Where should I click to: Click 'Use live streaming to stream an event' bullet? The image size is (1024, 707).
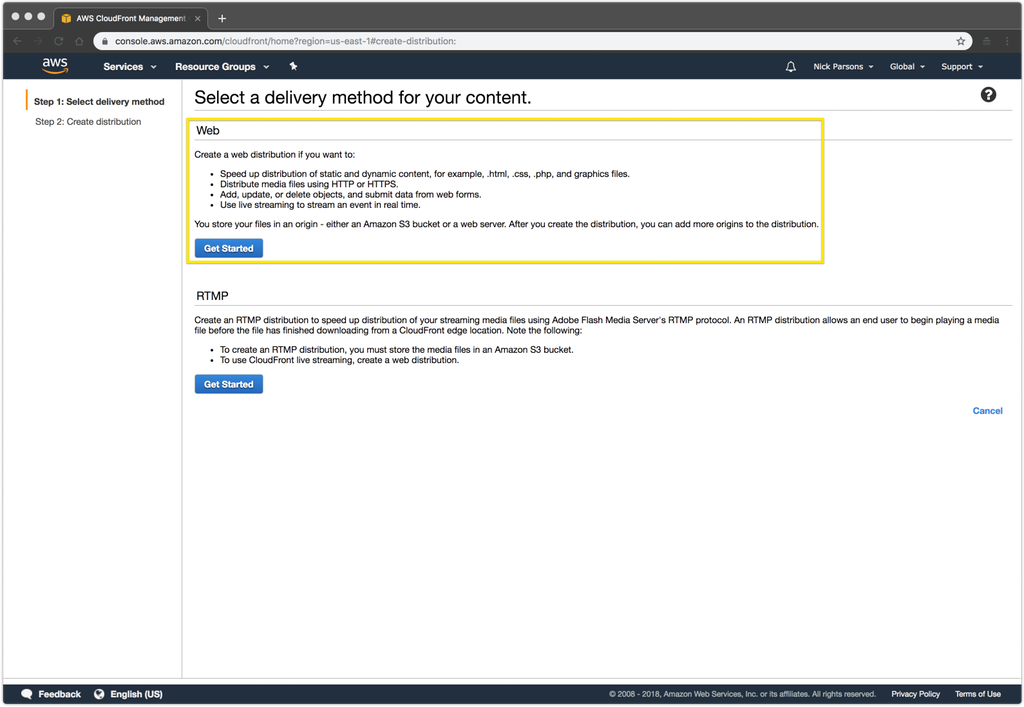(x=320, y=204)
